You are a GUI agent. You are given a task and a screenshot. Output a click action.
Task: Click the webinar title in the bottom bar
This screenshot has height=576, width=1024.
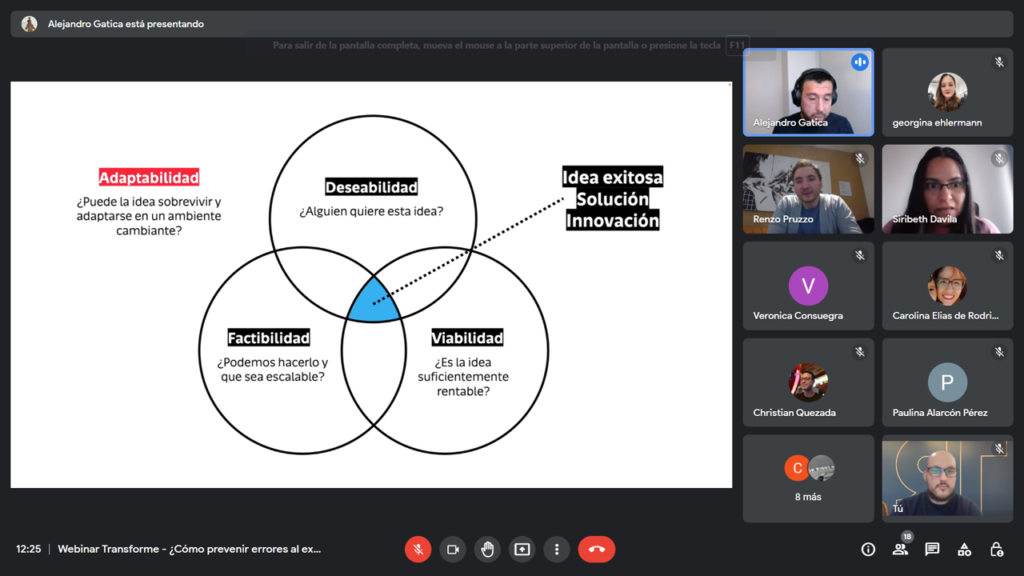(x=189, y=549)
